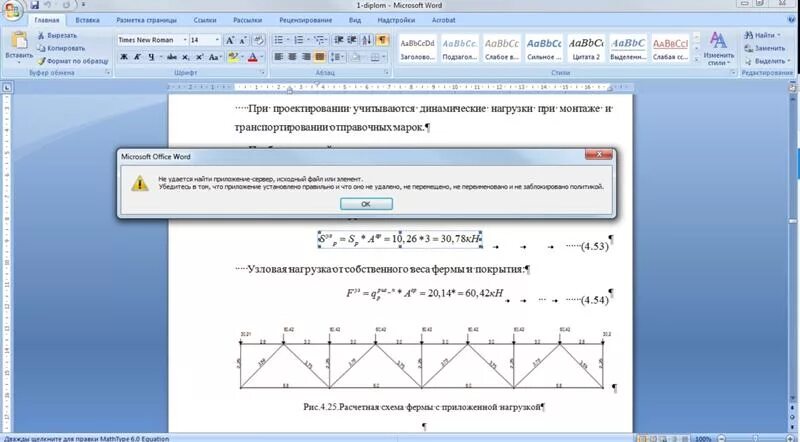800x442 pixels.
Task: Open the Разметка страницы tab
Action: pos(146,20)
